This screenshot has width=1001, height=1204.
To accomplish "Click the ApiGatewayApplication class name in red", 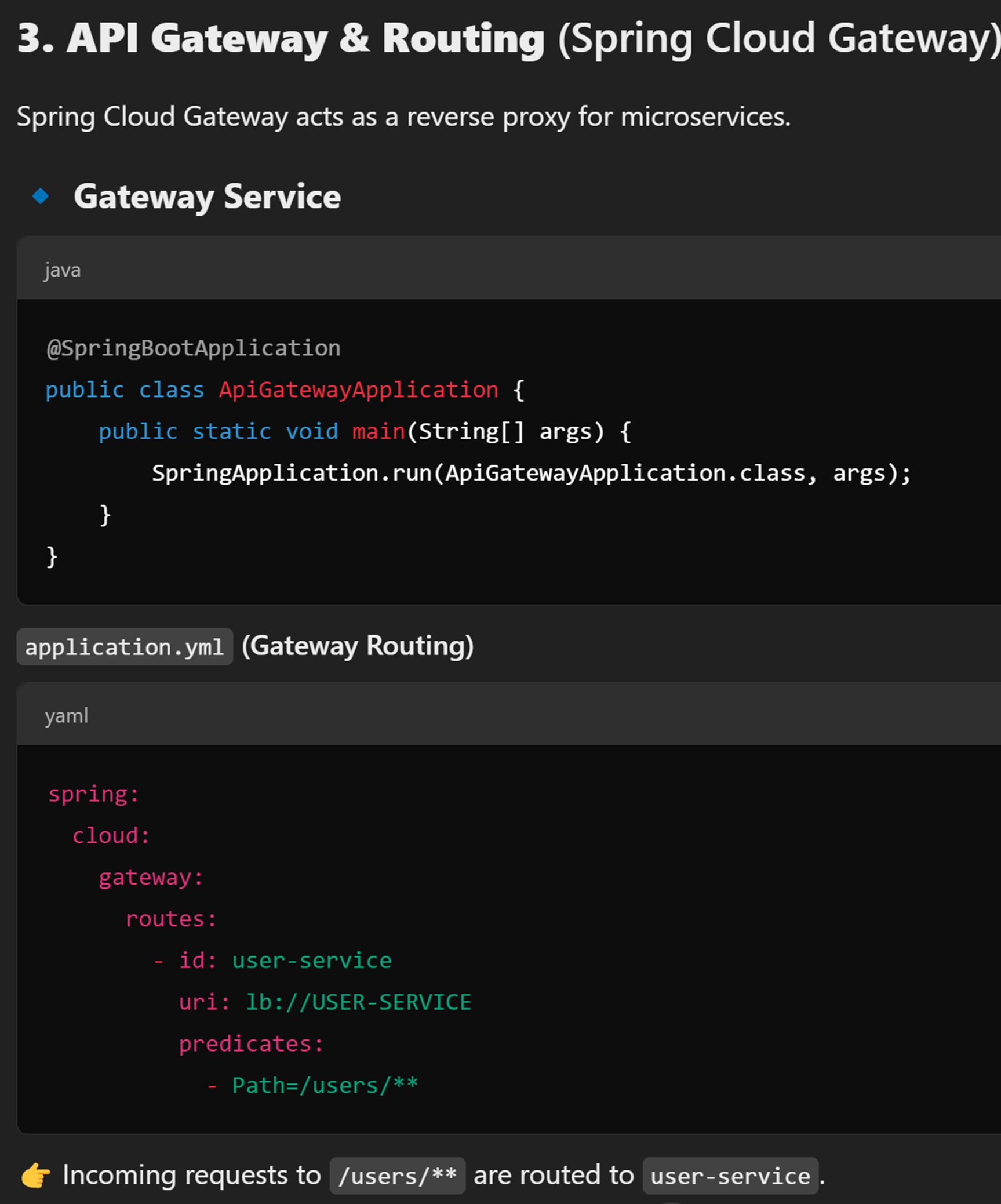I will (359, 390).
